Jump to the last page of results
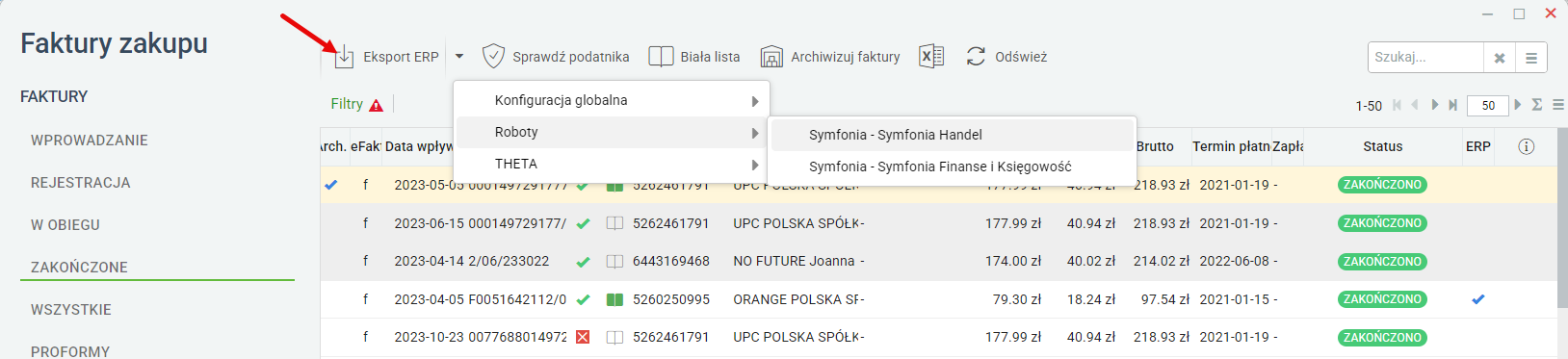The width and height of the screenshot is (1568, 359). 1452,105
